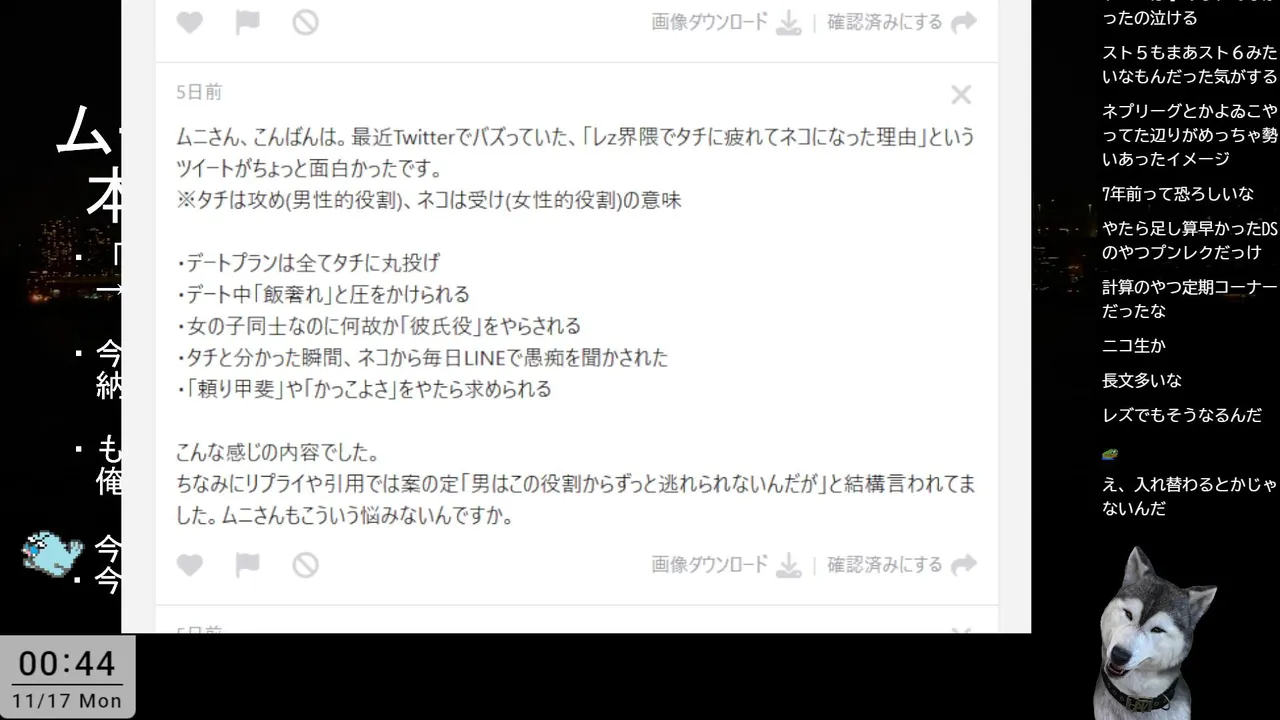Click the block icon under the 5日前 message
The height and width of the screenshot is (720, 1280).
(305, 565)
